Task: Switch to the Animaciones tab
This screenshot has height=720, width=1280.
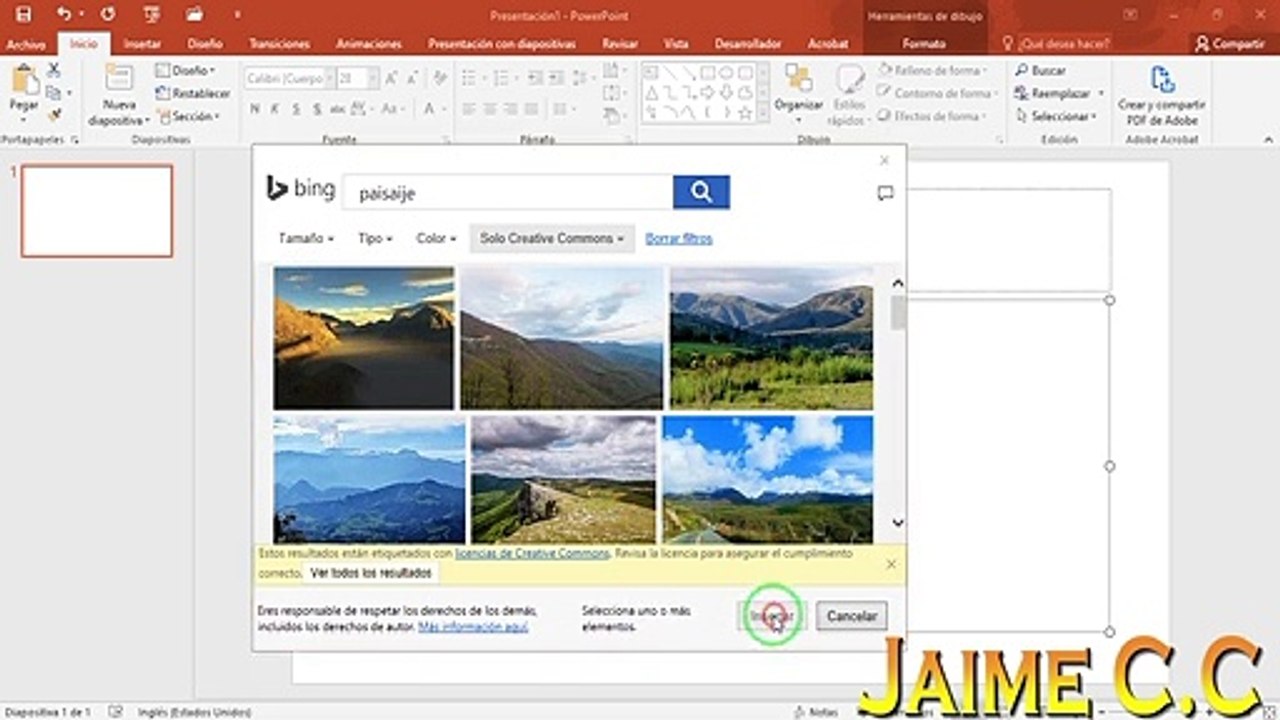Action: tap(369, 44)
